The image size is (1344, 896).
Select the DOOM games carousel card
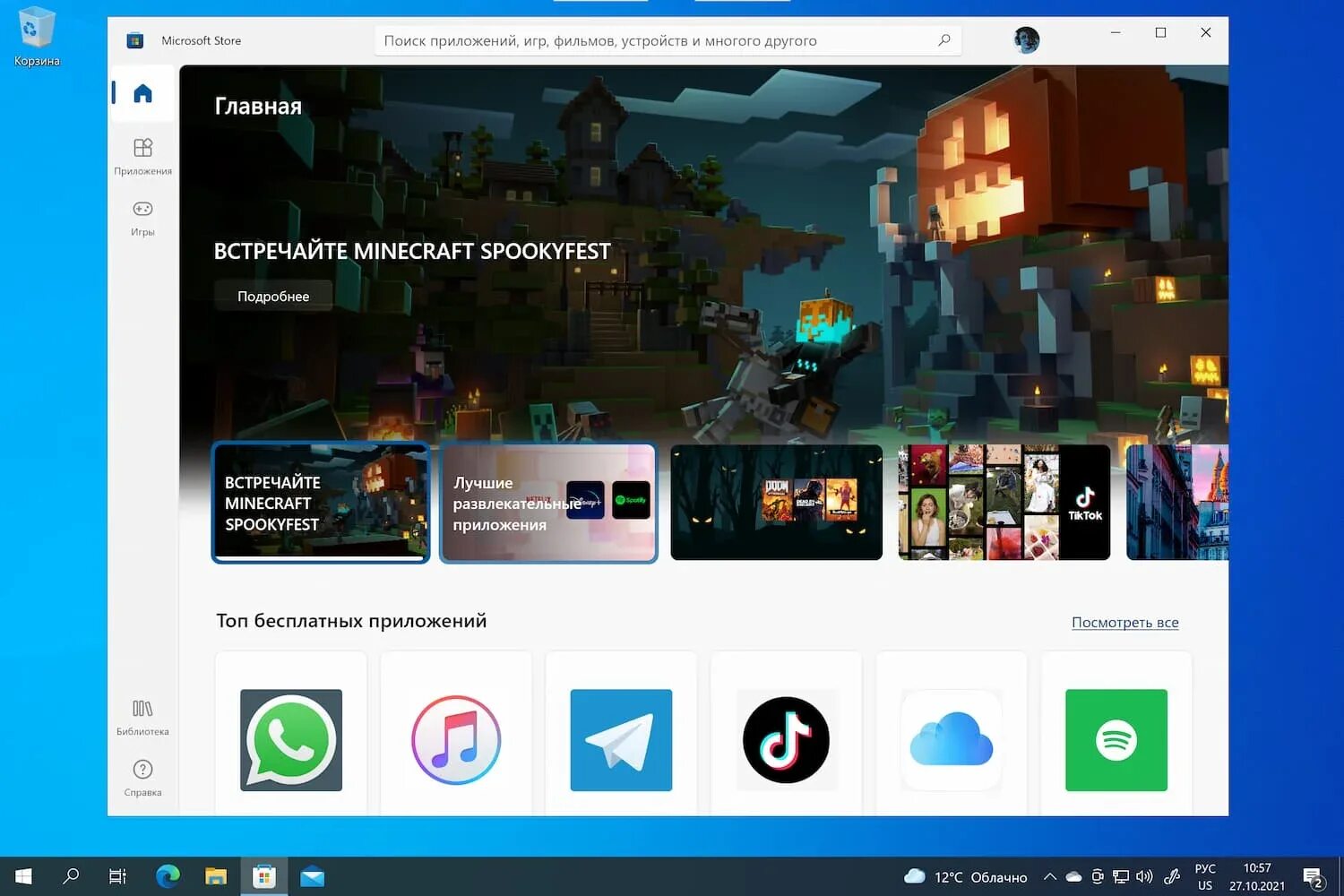tap(777, 503)
